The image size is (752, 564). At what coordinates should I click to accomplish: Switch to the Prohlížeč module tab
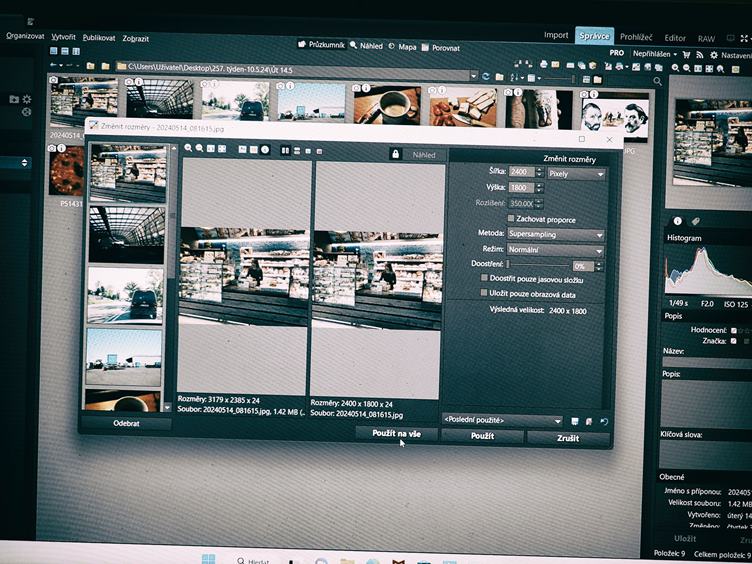(x=636, y=37)
